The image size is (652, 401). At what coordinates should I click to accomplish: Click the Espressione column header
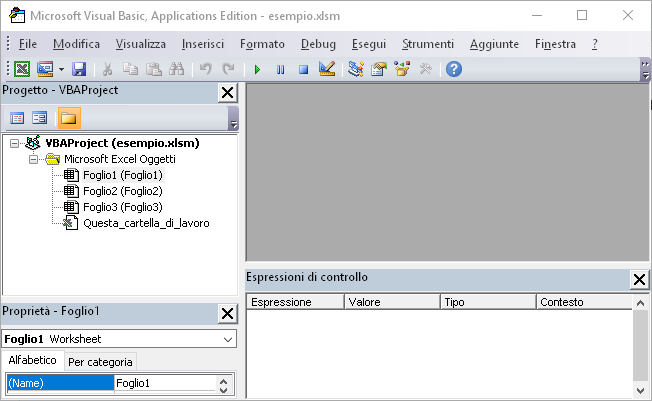click(295, 302)
